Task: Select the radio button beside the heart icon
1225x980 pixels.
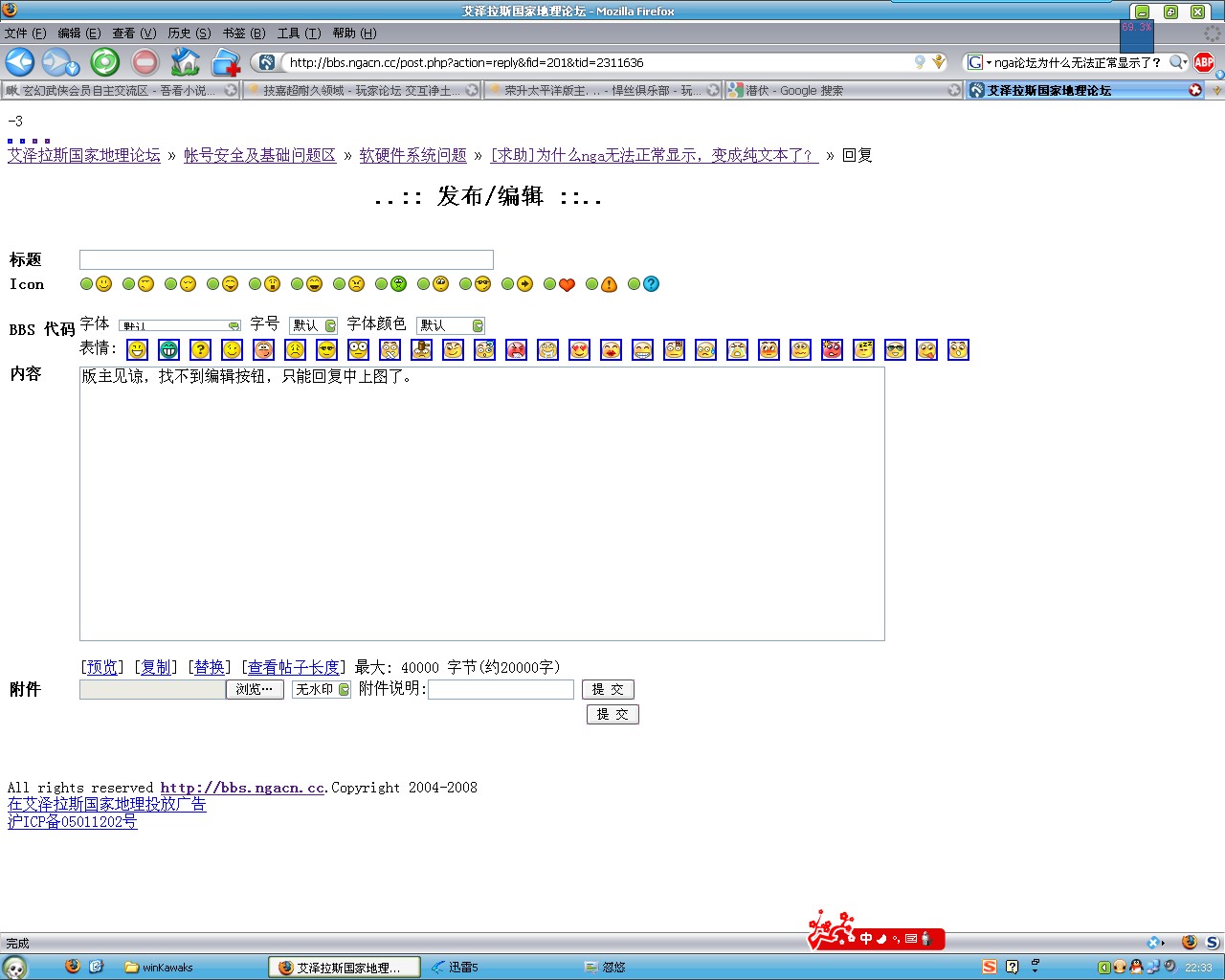Action: click(549, 284)
